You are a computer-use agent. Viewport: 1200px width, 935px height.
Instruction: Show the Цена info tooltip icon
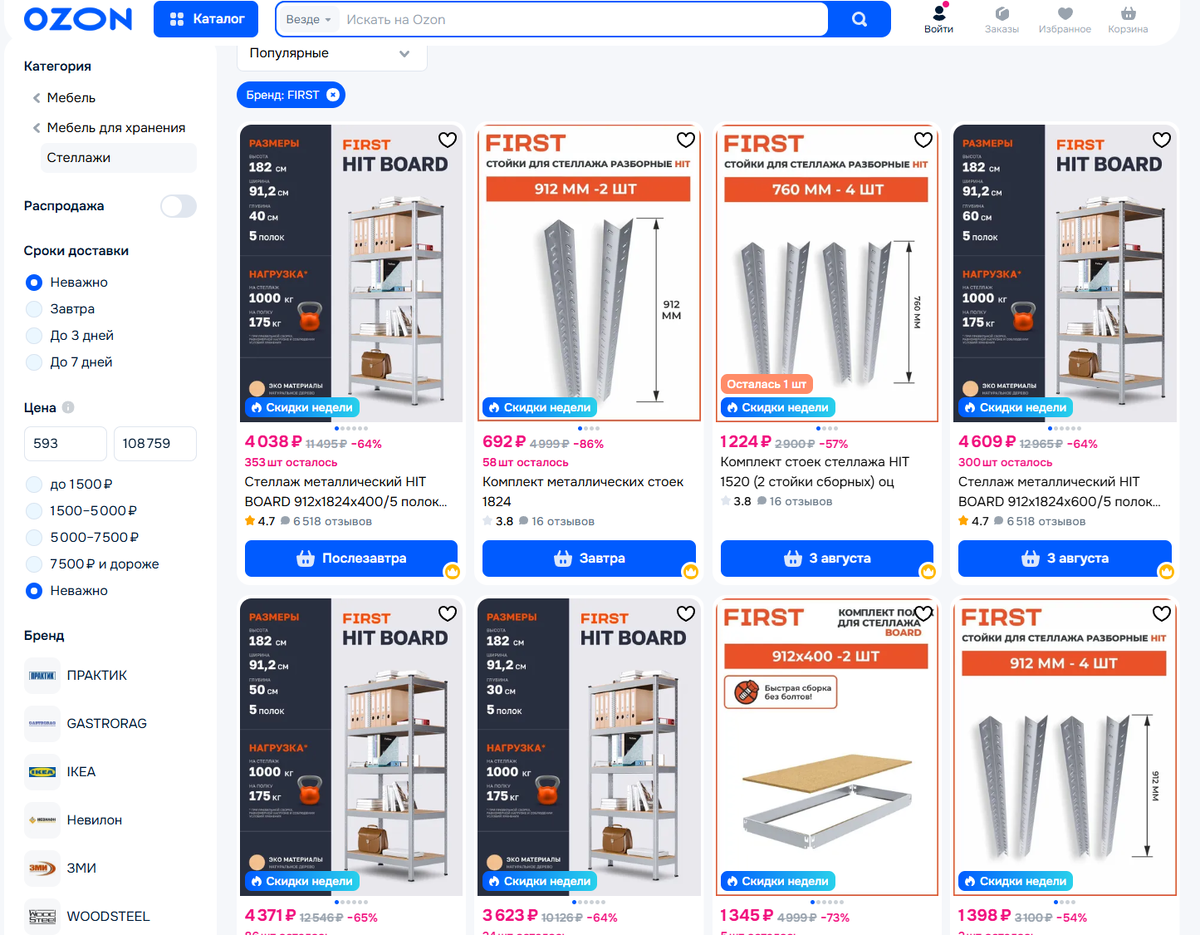pyautogui.click(x=68, y=408)
